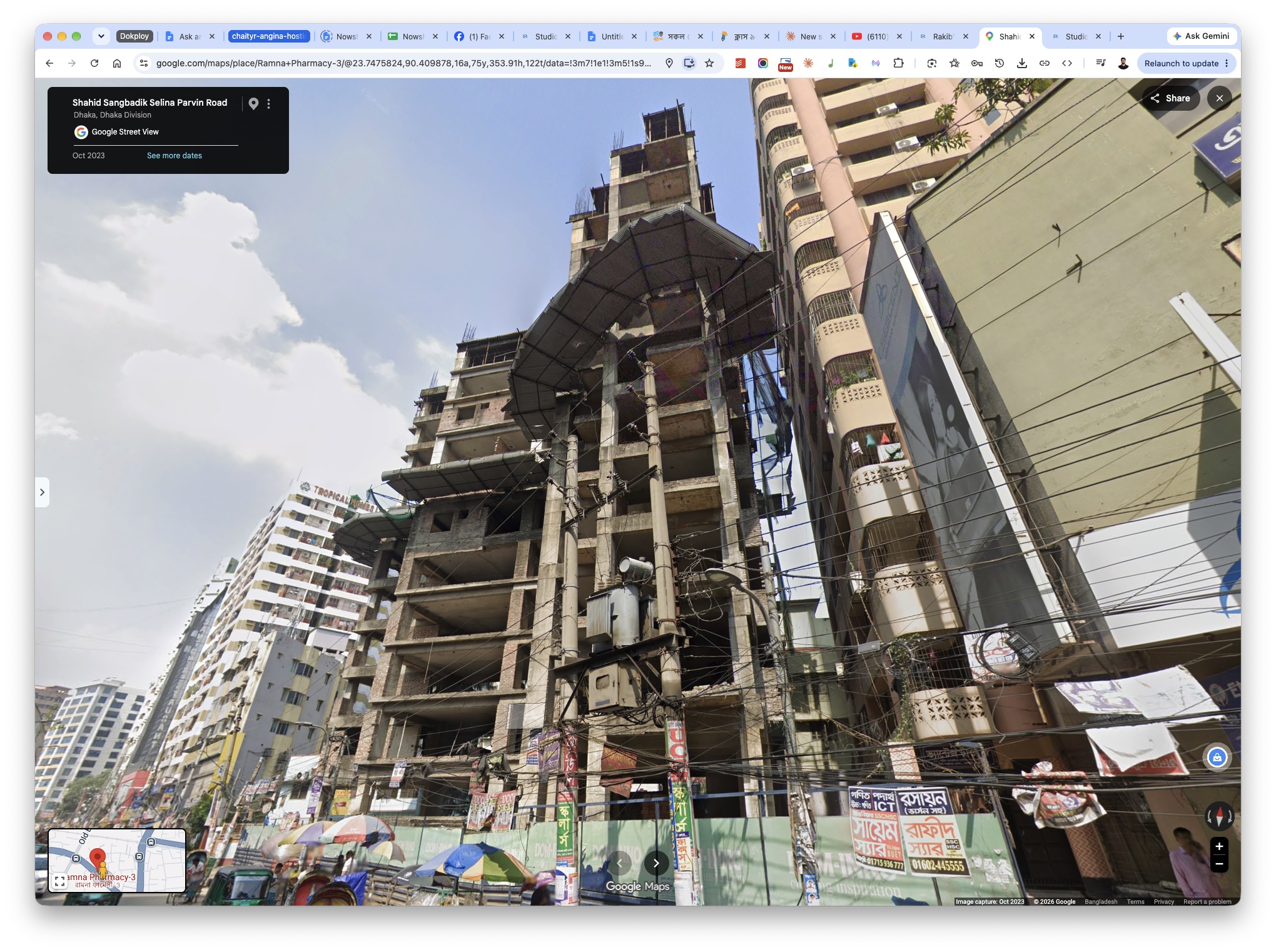Open Terms link in footer
The height and width of the screenshot is (952, 1276).
1135,901
